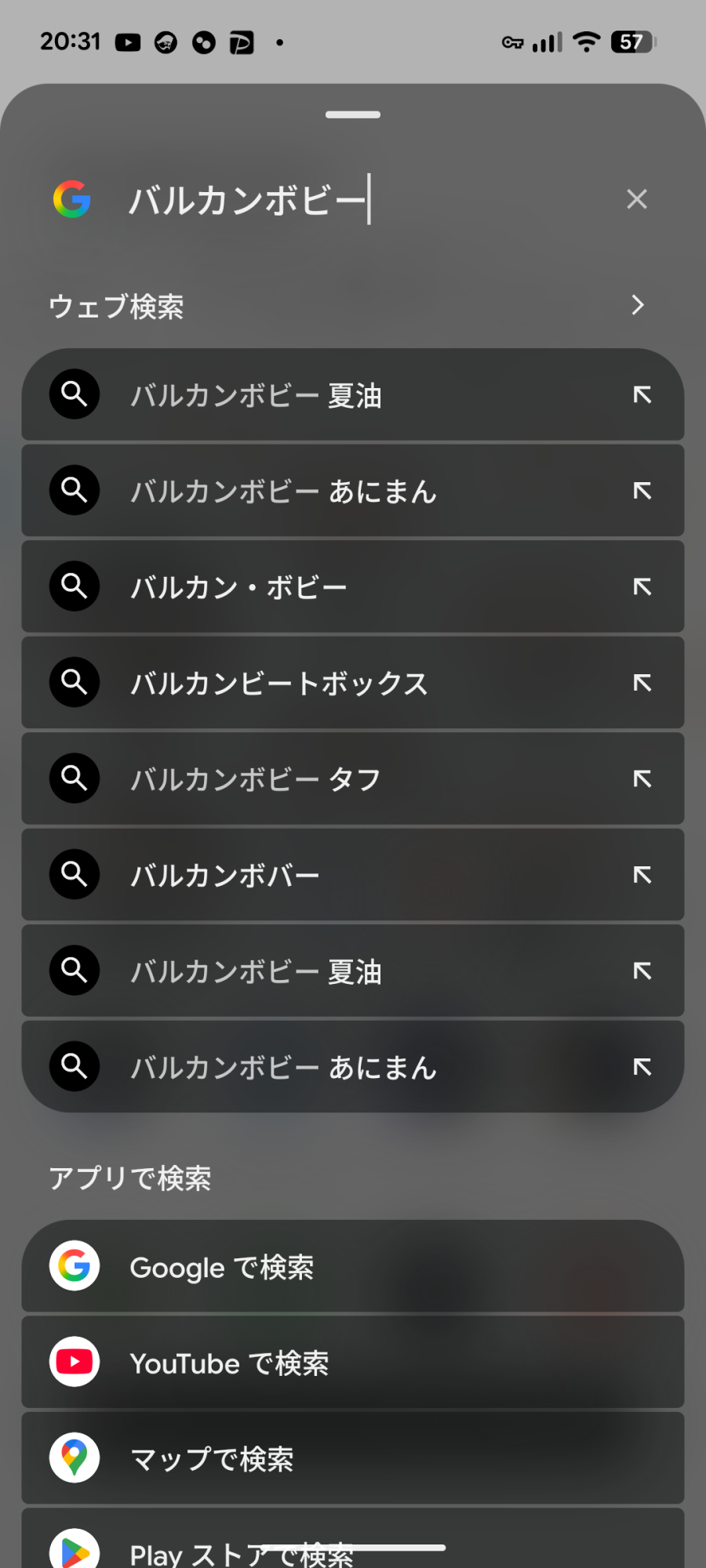This screenshot has height=1568, width=706.
Task: Expand the ウェブ検索 section chevron
Action: (x=638, y=305)
